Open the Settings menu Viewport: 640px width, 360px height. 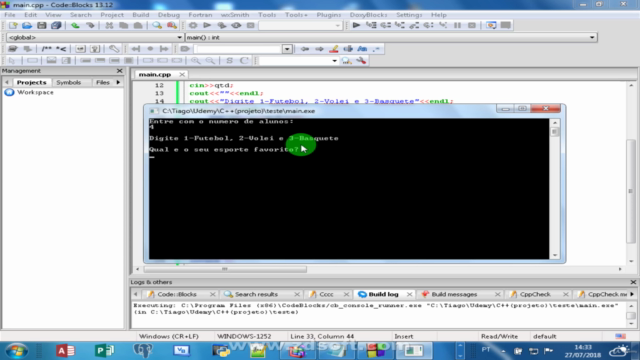tap(409, 15)
